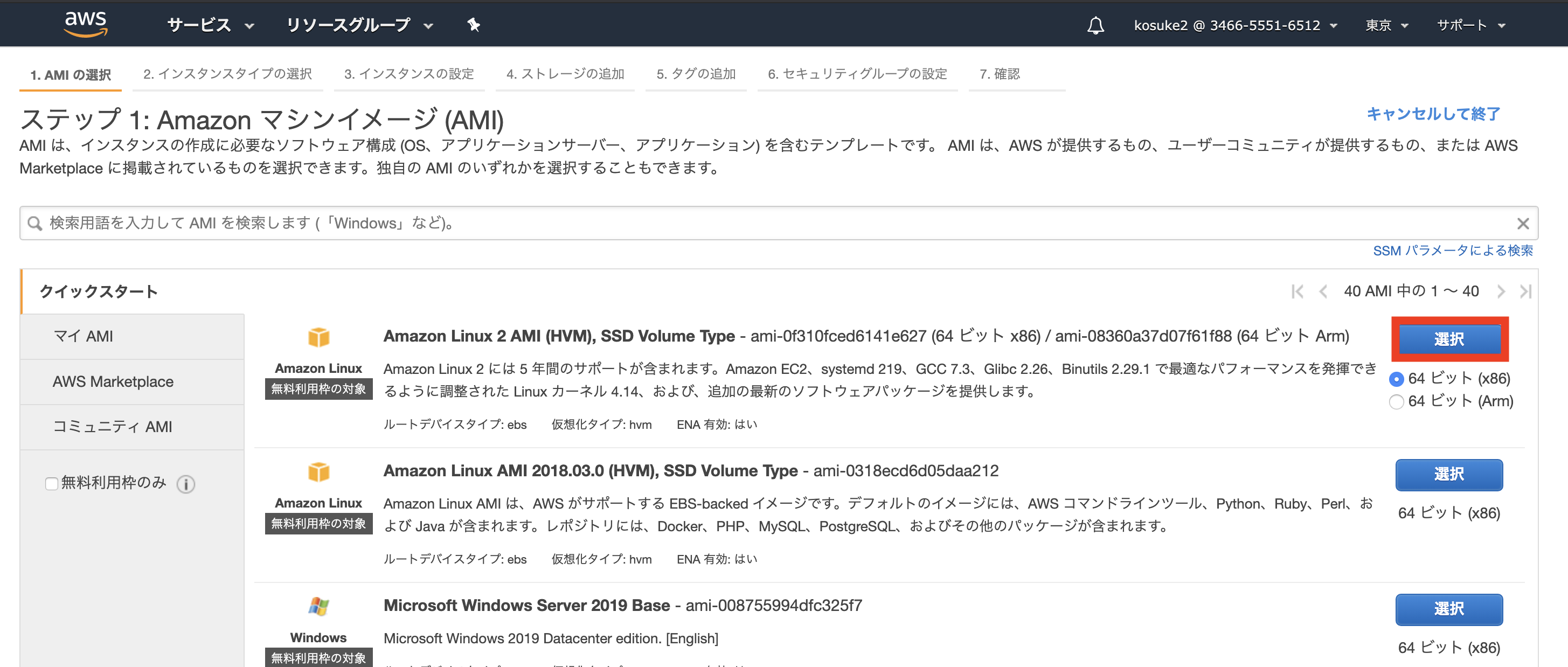This screenshot has height=667, width=1568.
Task: Expand the リソースグループ menu
Action: tap(360, 25)
